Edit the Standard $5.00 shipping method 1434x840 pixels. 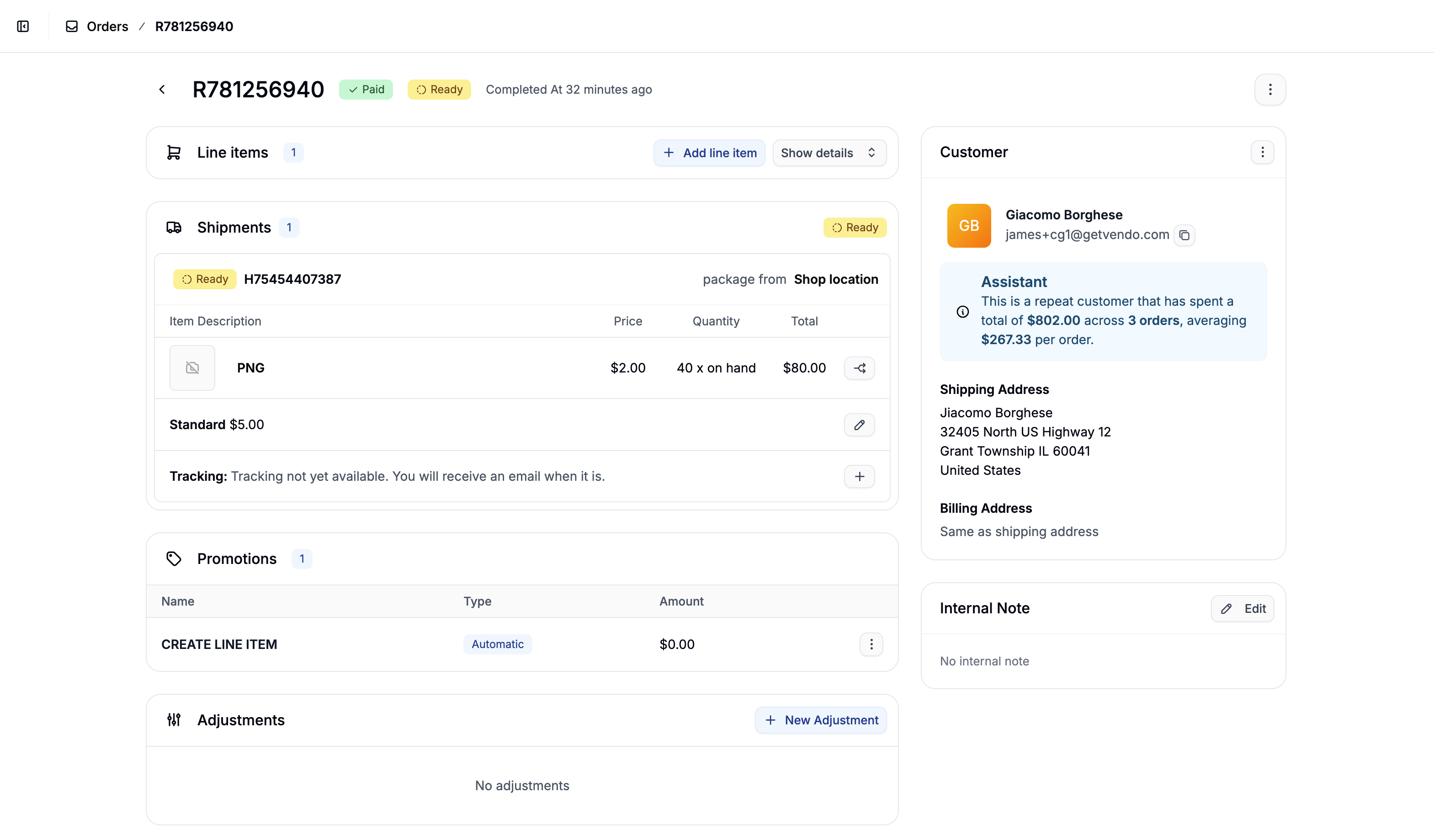[859, 425]
